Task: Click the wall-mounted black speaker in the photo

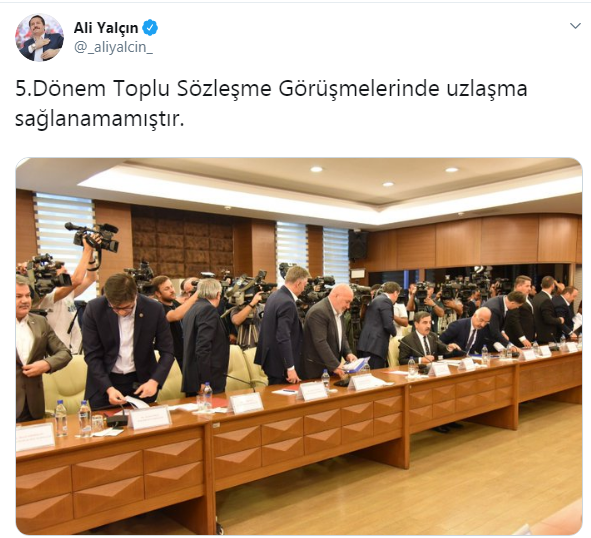Action: click(358, 245)
